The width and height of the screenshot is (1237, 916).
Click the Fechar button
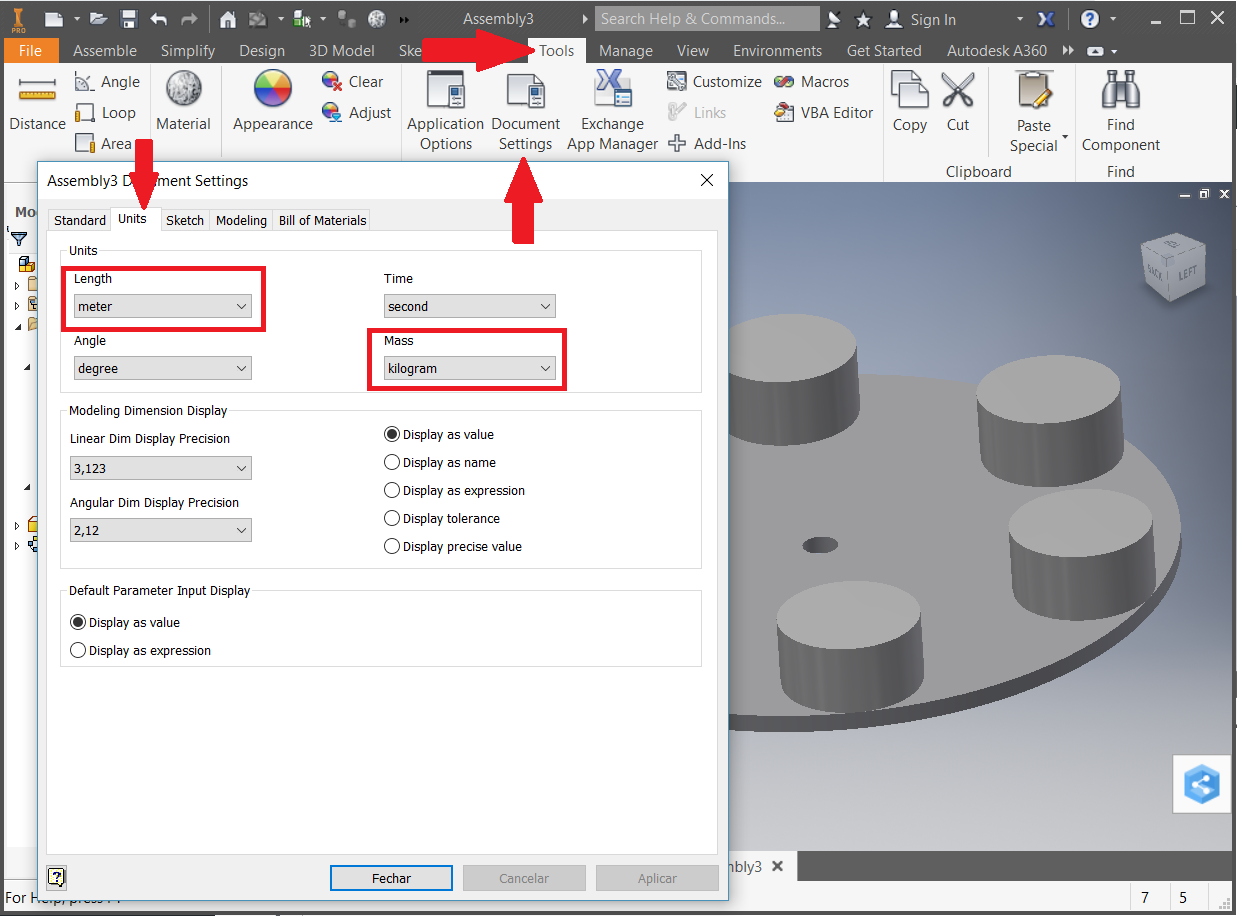tap(391, 878)
